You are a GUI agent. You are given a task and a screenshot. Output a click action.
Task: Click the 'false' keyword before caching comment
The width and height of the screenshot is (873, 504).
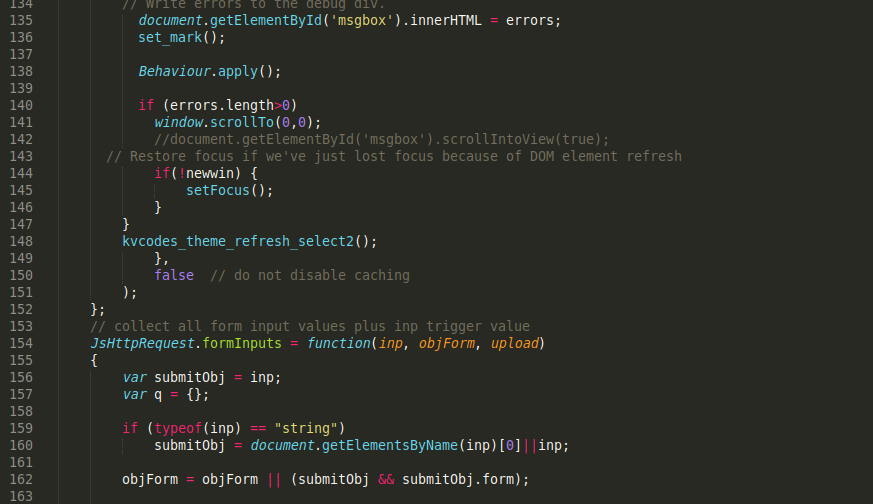coord(174,275)
